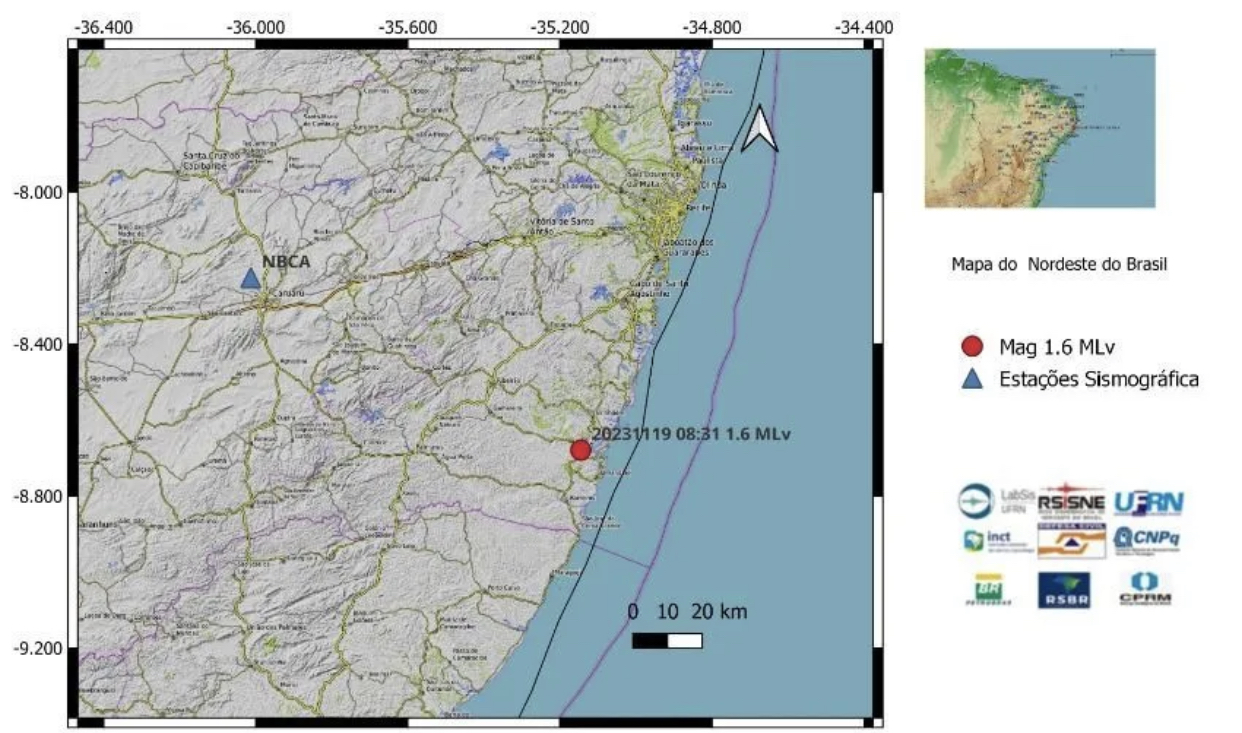This screenshot has width=1242, height=733.
Task: Click the "Mapa do Nordeste do Brasil" caption
Action: pos(1059,265)
